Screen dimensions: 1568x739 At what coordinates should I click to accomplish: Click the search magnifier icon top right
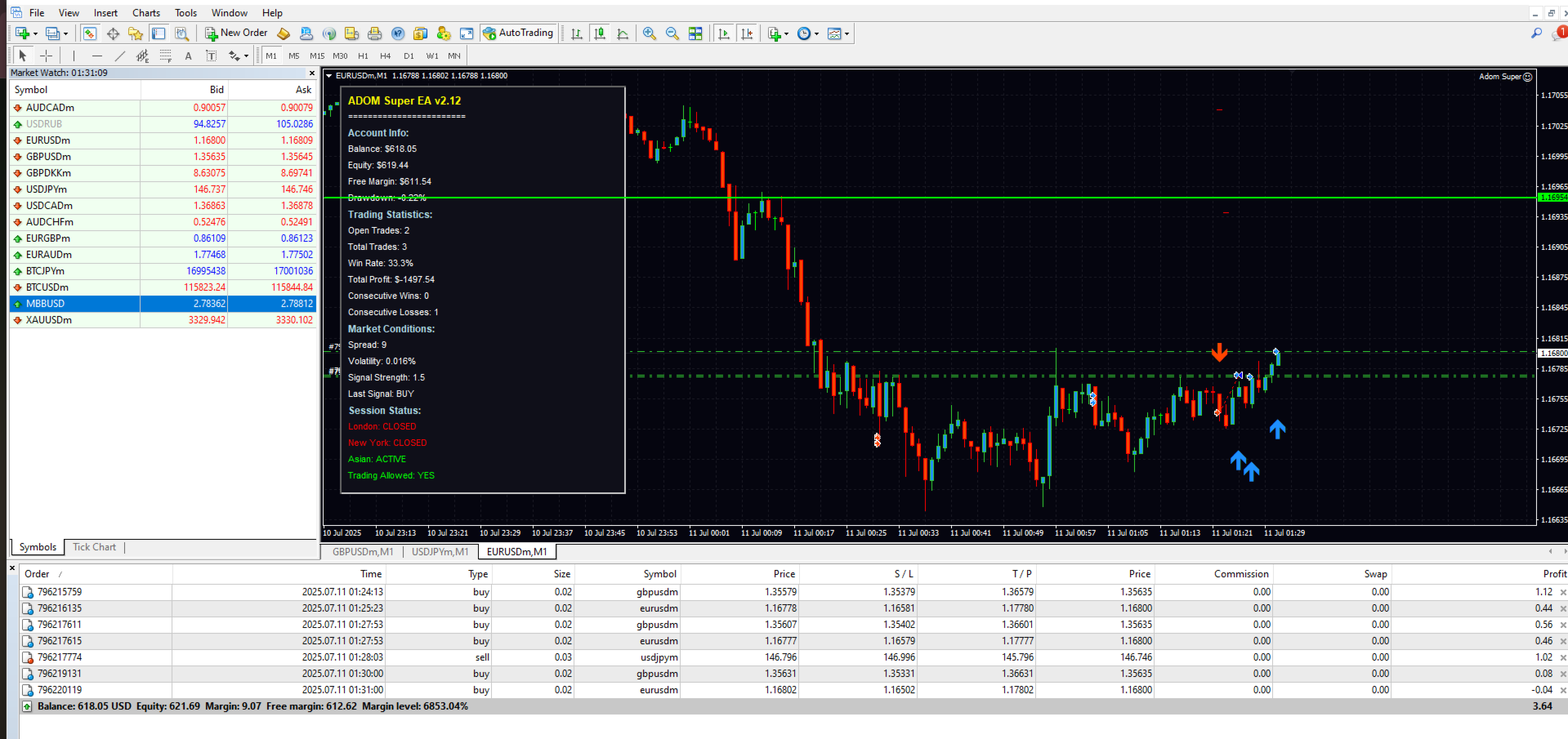pos(1536,33)
